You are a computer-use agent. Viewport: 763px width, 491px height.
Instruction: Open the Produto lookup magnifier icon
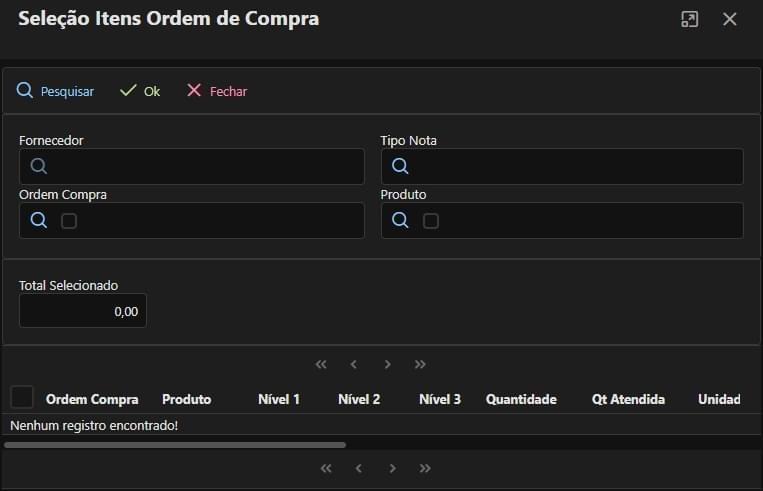[400, 221]
